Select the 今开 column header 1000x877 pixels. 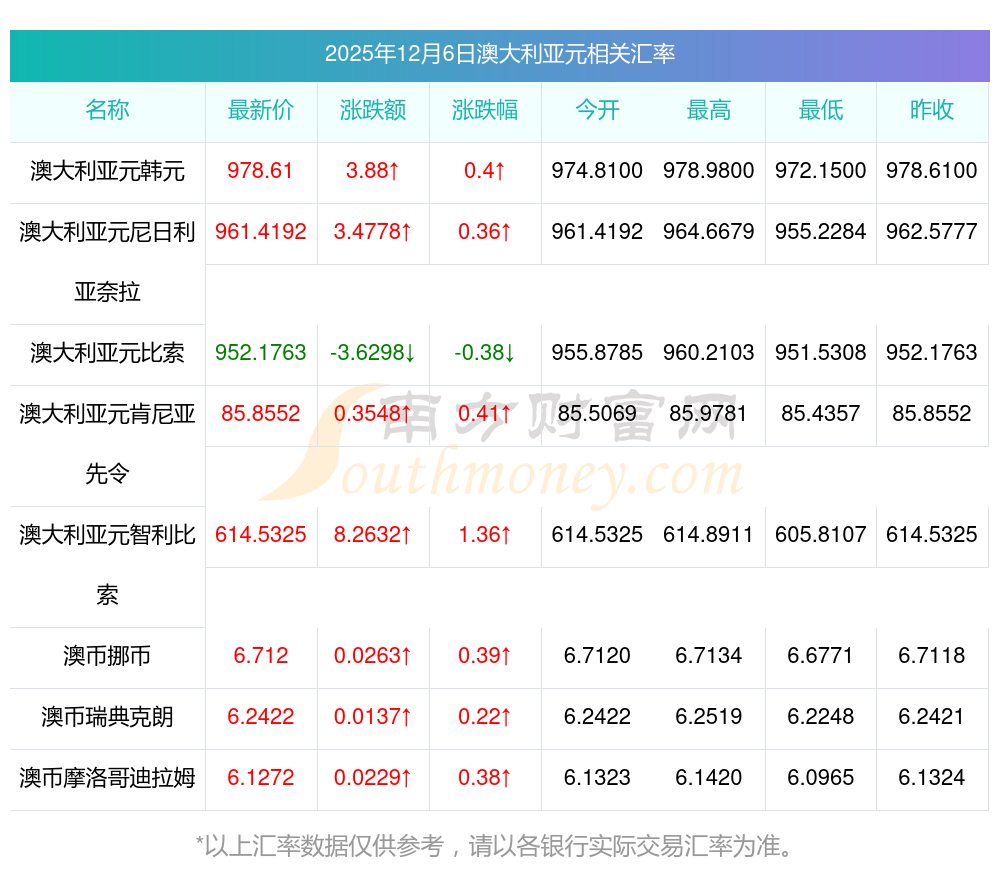[x=597, y=110]
